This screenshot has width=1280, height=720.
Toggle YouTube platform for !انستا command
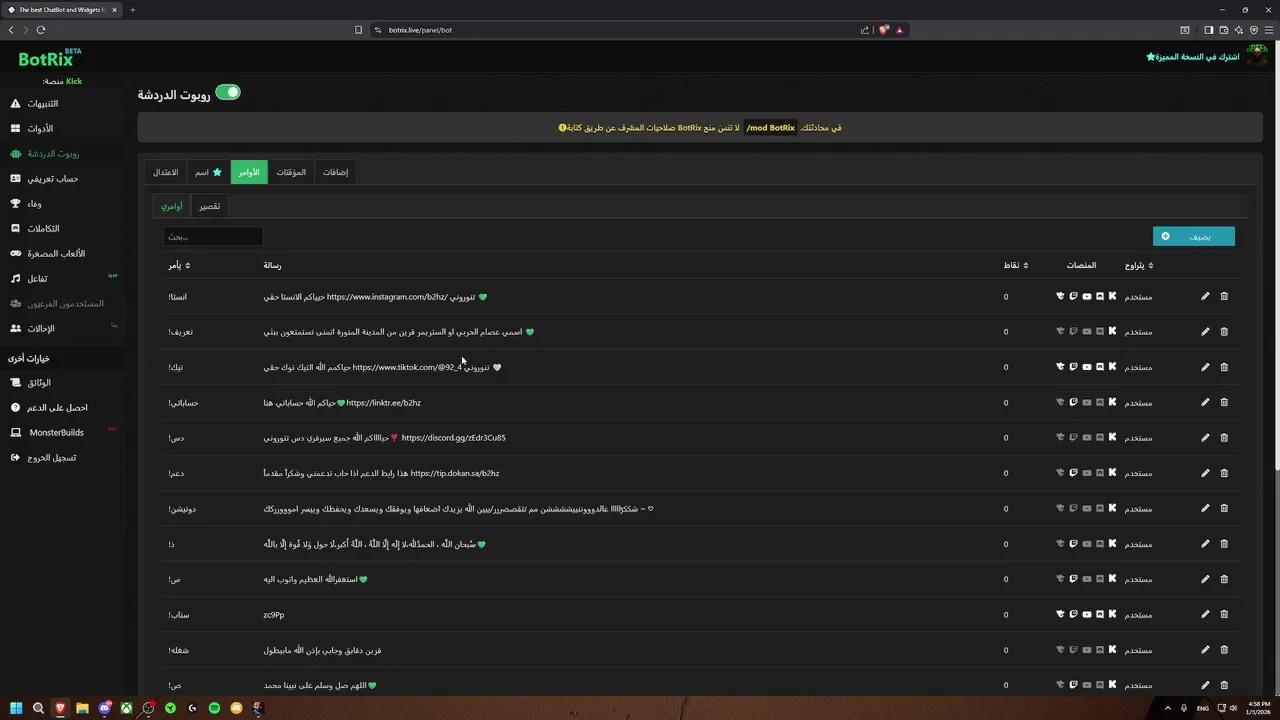(x=1087, y=296)
